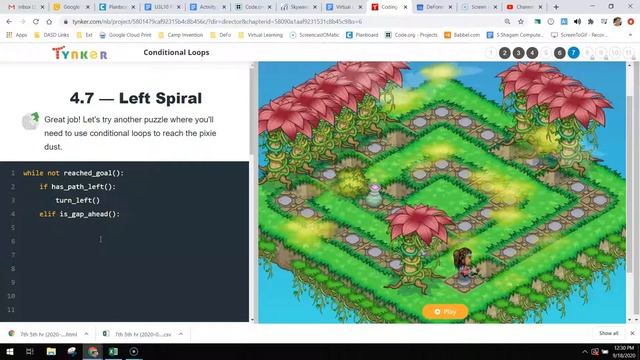This screenshot has width=640, height=360.
Task: Show hidden system tray icons
Action: [x=584, y=351]
